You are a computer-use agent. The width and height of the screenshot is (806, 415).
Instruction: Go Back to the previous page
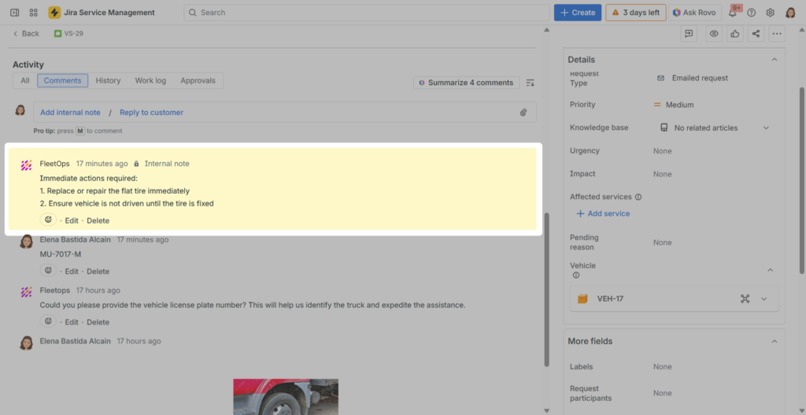click(26, 33)
